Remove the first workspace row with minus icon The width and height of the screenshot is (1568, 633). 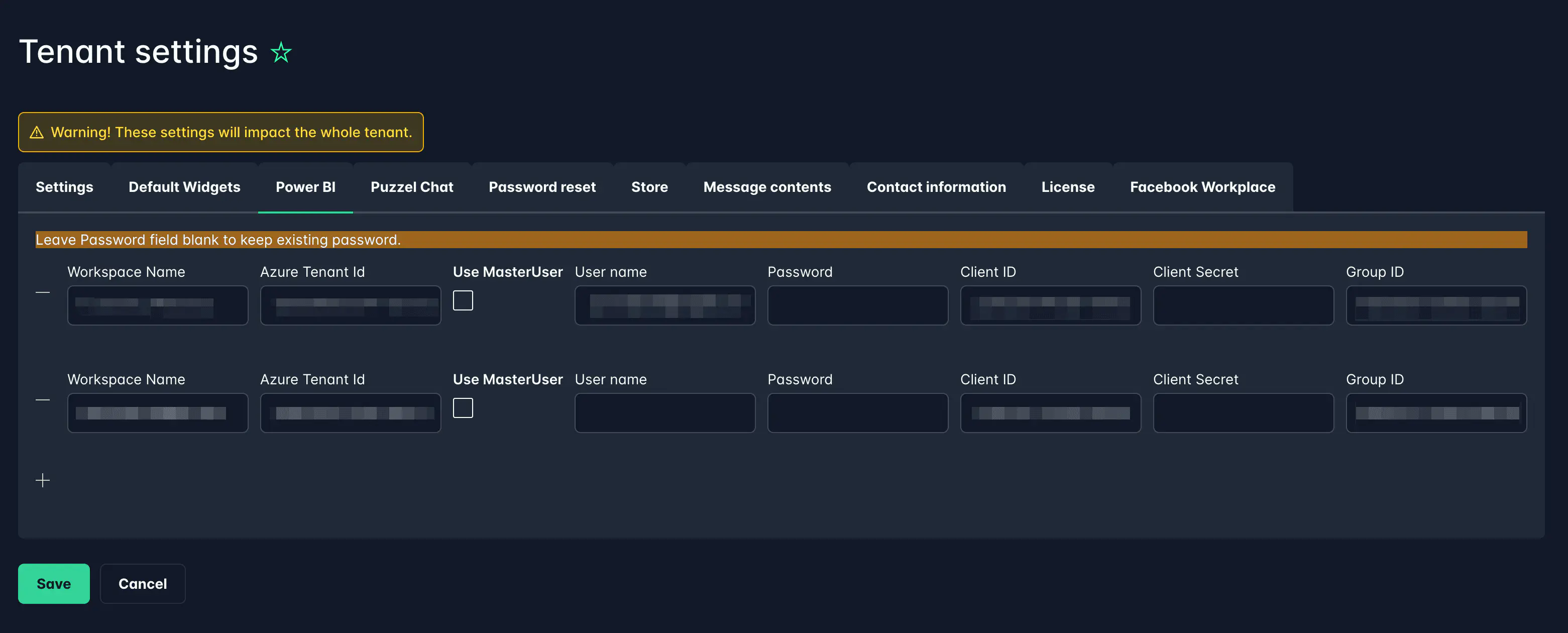tap(43, 293)
